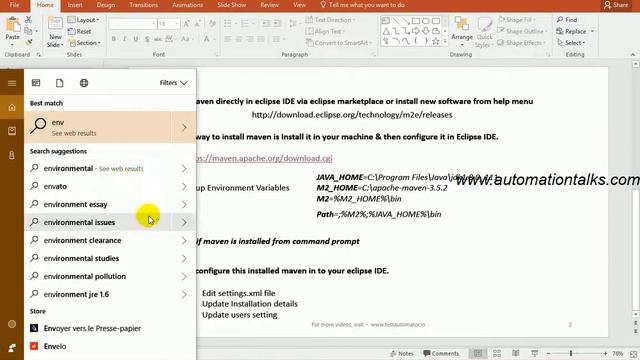Open the Shape Outline dropdown
The height and width of the screenshot is (360, 640).
522,31
